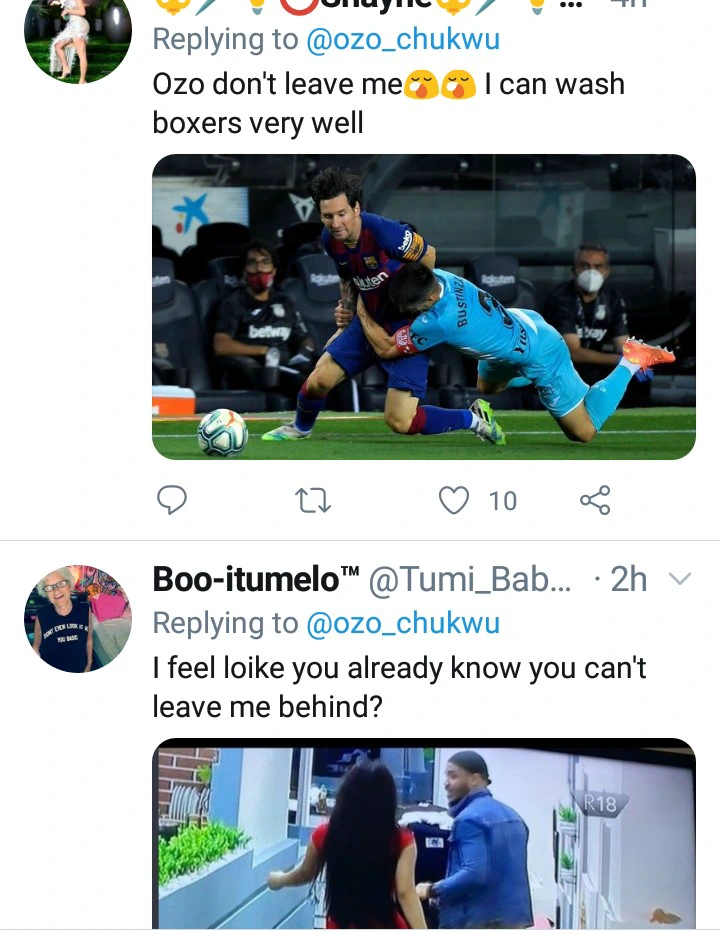Reply to the wash boxers tweet
Viewport: 720px width, 934px height.
(x=173, y=499)
